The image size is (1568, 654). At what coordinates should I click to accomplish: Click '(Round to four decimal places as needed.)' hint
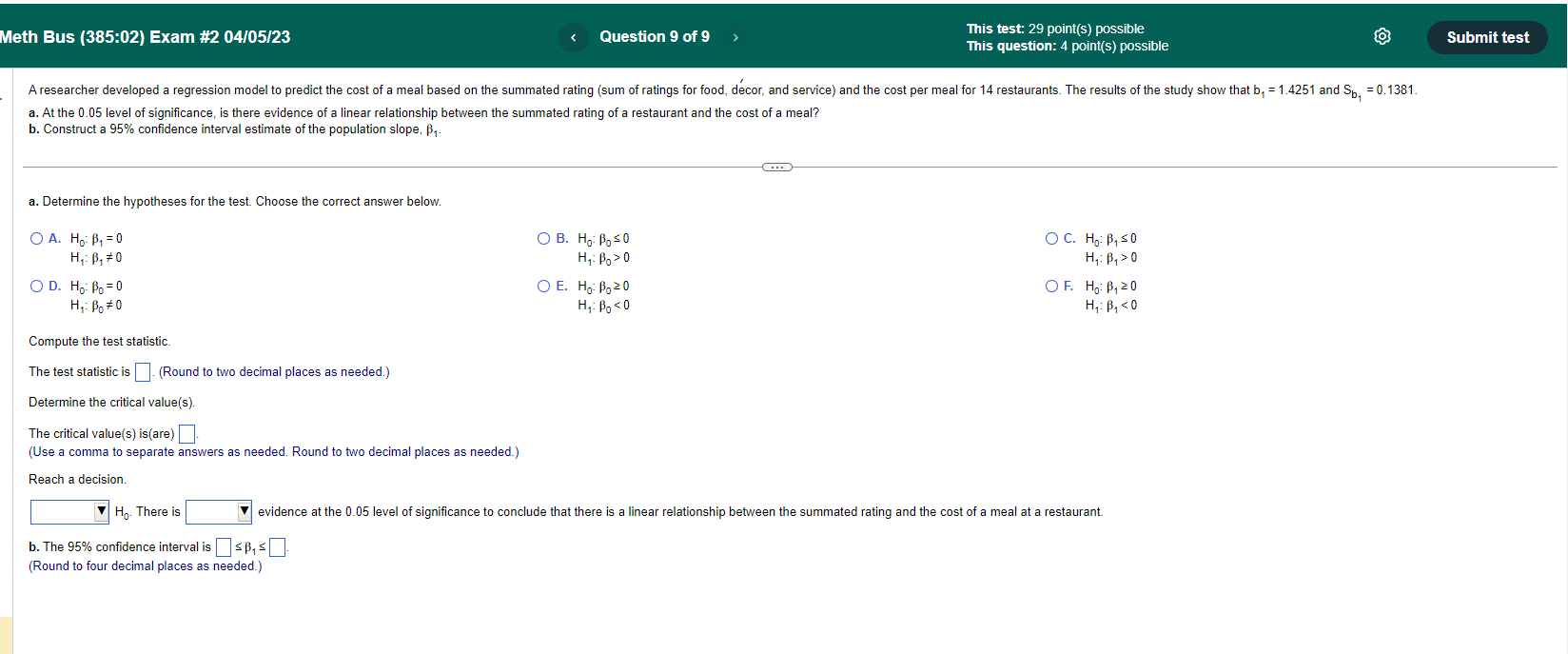pos(146,566)
